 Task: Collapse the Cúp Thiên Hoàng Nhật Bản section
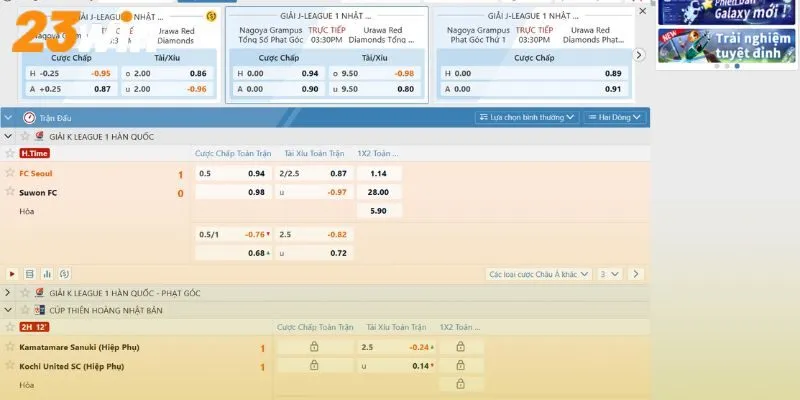coord(9,311)
